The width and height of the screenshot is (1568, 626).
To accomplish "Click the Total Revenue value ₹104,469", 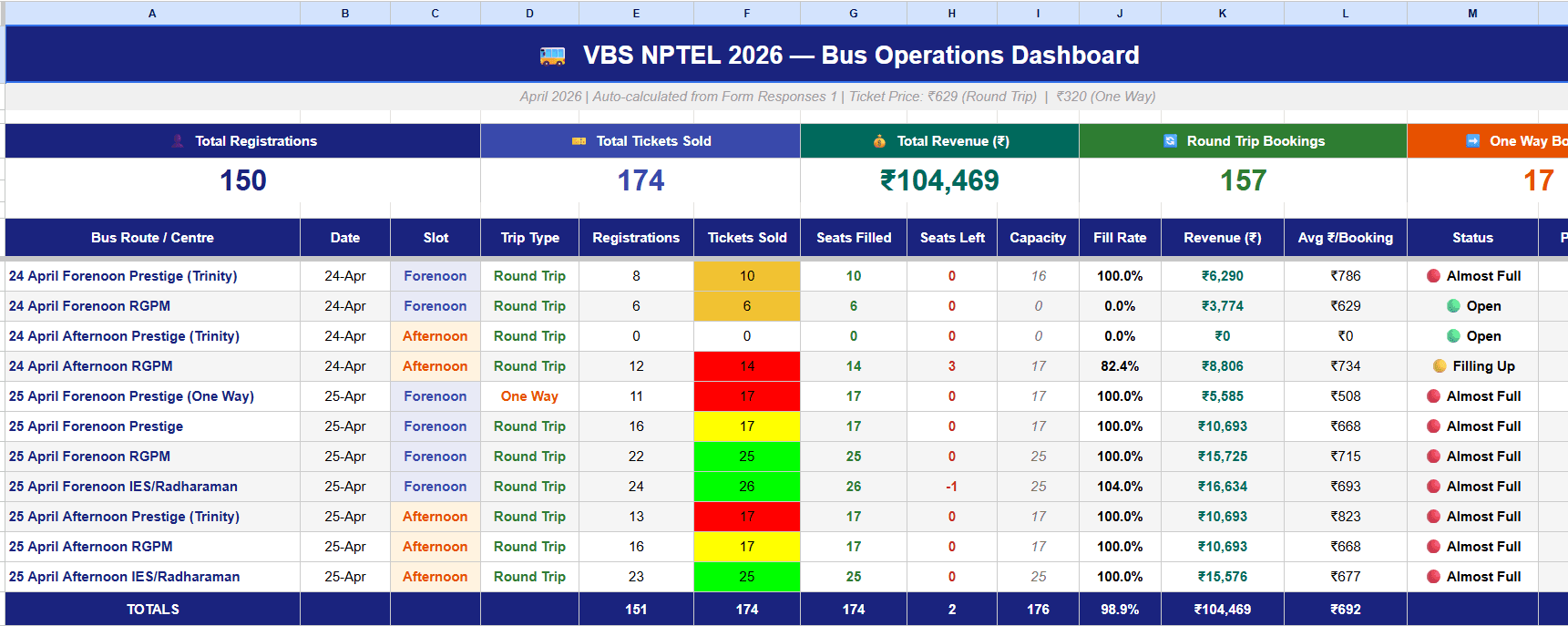I will [939, 180].
